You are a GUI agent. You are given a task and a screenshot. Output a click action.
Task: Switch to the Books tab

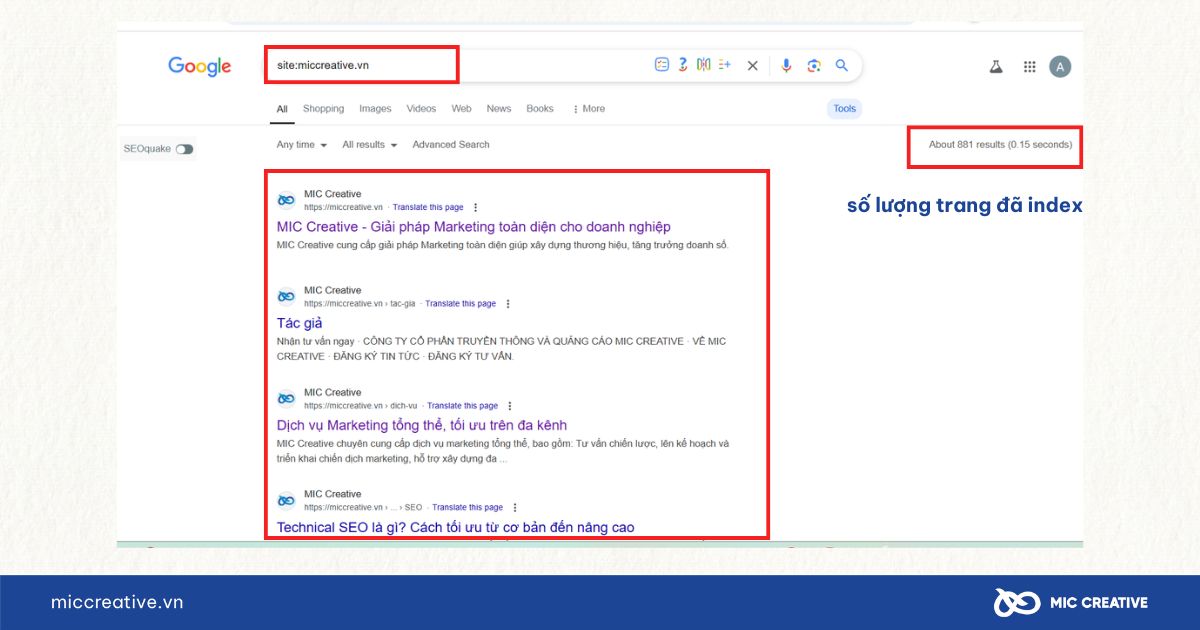coord(540,109)
